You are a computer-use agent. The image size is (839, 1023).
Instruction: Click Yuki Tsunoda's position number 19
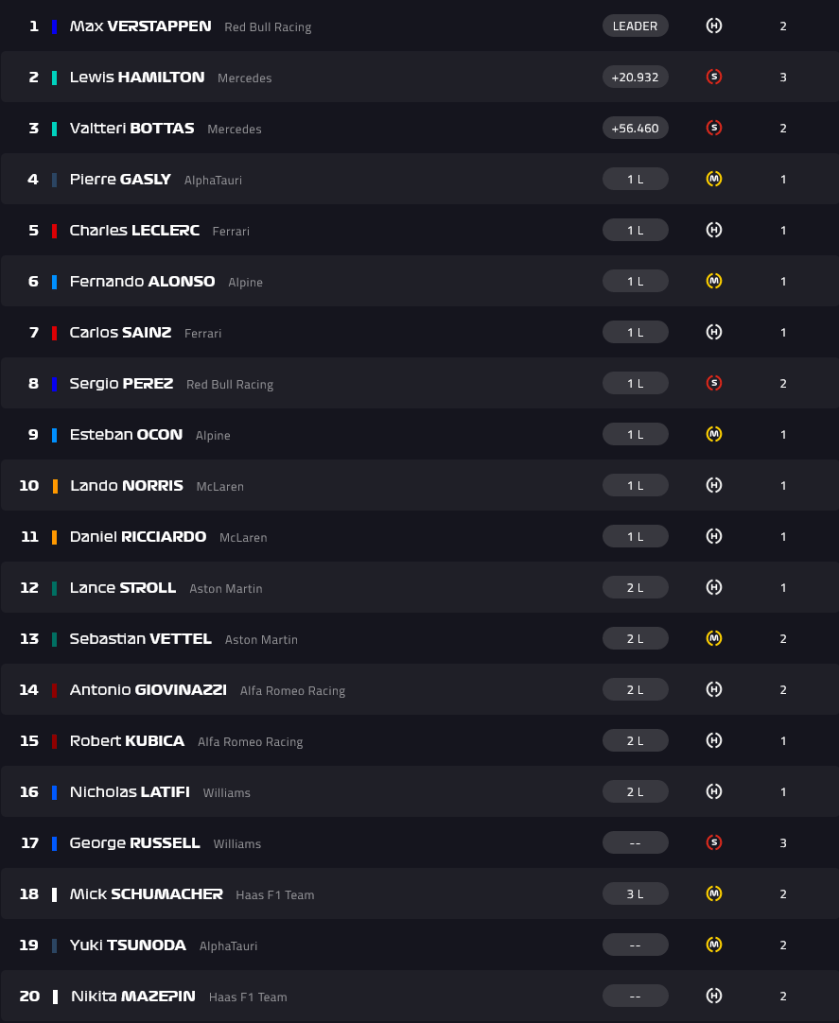pyautogui.click(x=30, y=945)
